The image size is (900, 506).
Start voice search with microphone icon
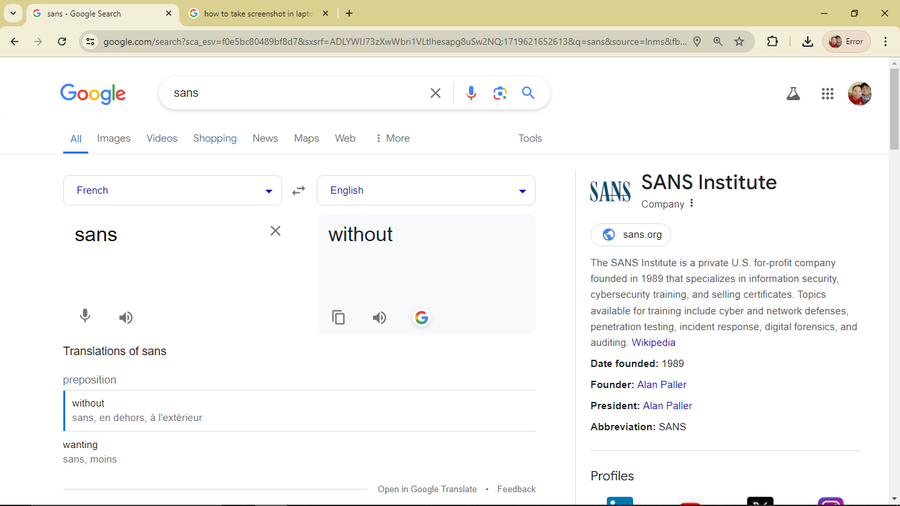[471, 93]
